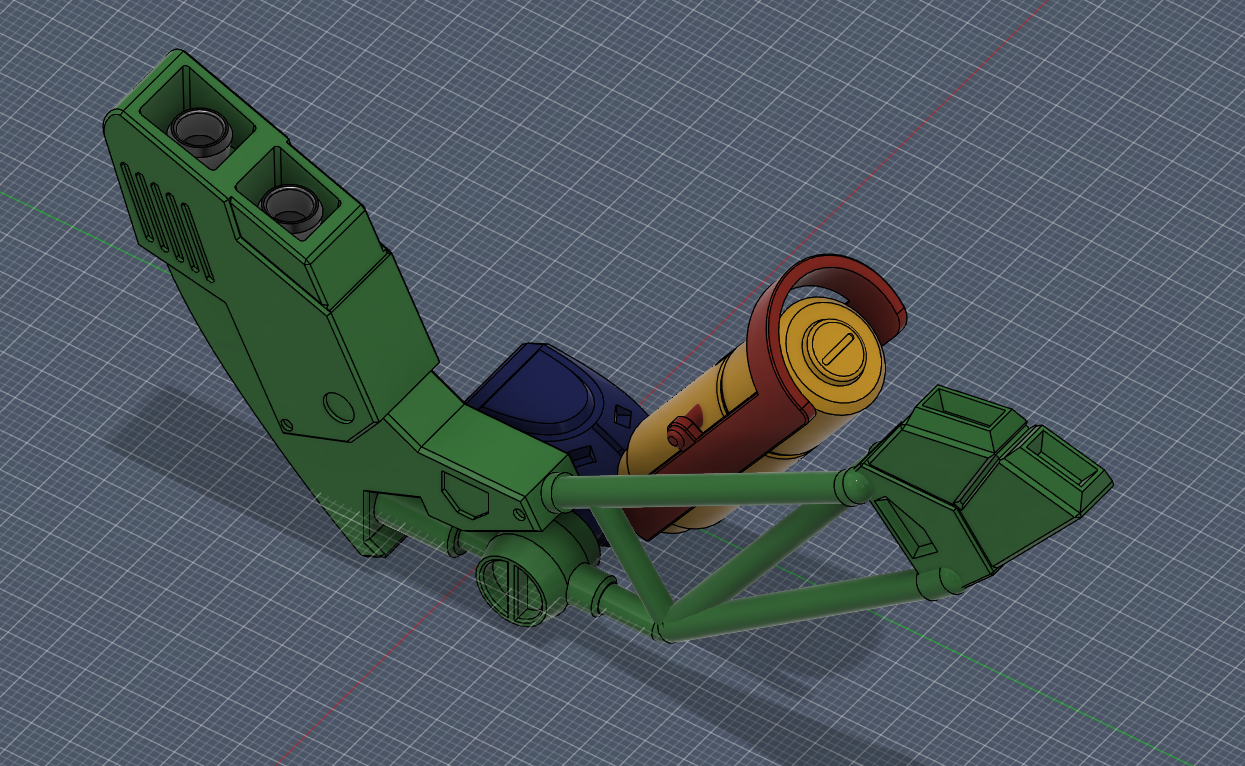Select the left recess on right green pod
1245x766 pixels.
tap(962, 410)
